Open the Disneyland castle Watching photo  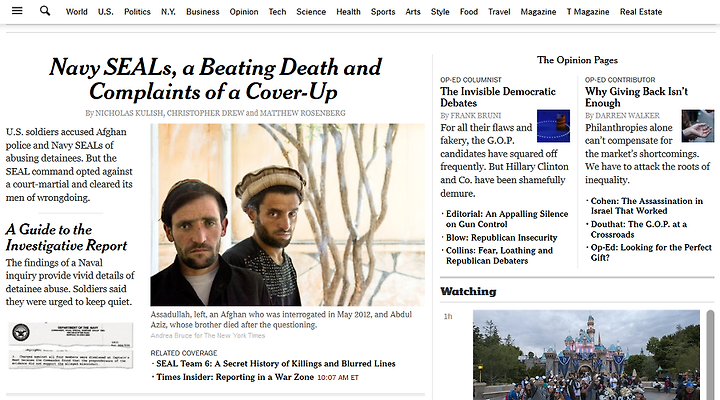[586, 355]
